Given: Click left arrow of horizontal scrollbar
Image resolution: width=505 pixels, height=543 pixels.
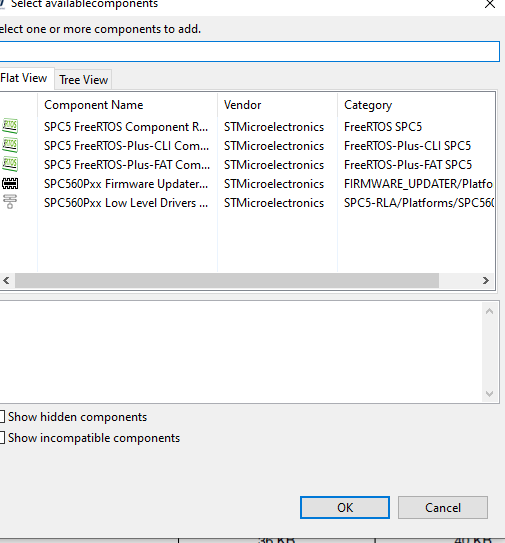Looking at the screenshot, I should coord(6,280).
